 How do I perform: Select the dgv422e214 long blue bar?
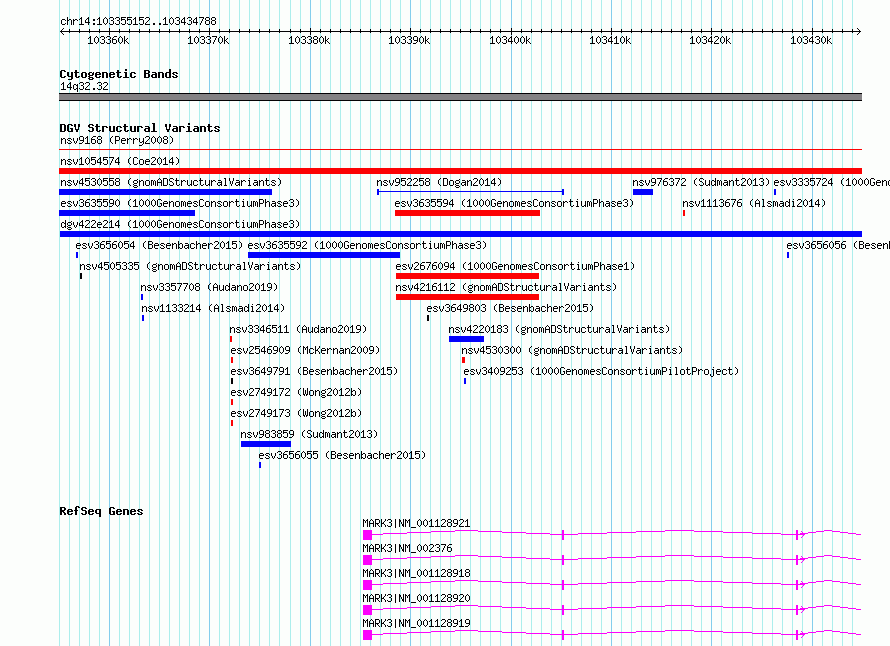tap(460, 234)
